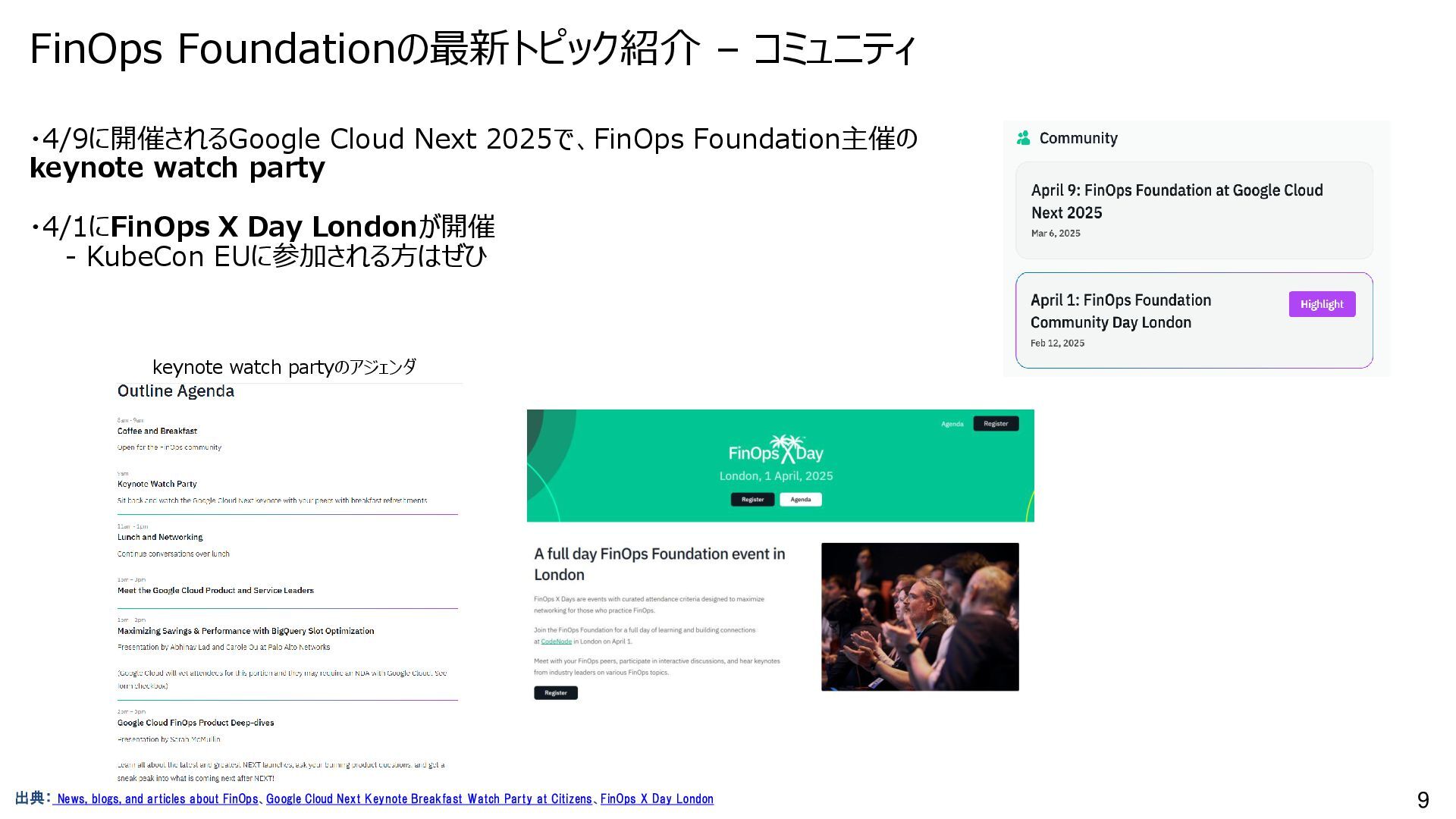Click the white Agenda button under London date
The image size is (1456, 819).
(x=801, y=499)
